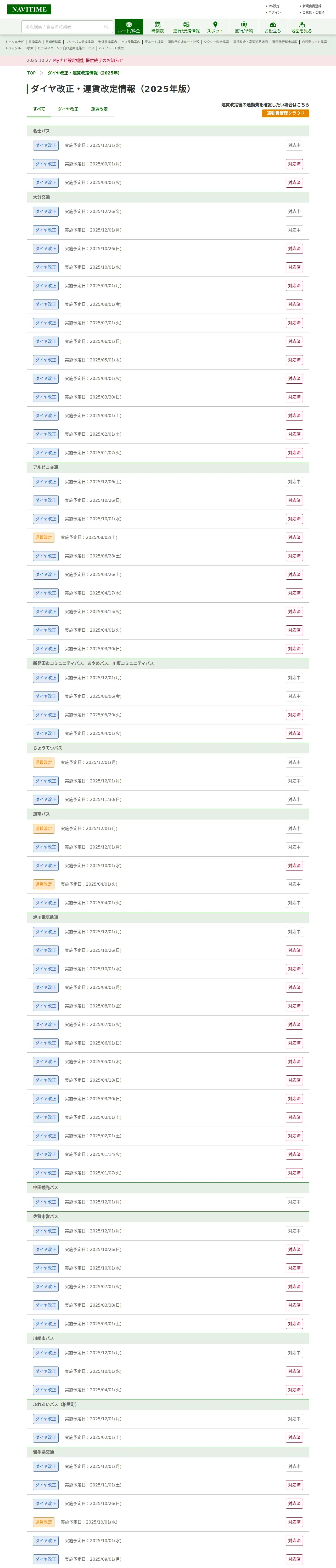Viewport: 336px width, 1568px height.
Task: Click the search magnifier icon
Action: 106,27
